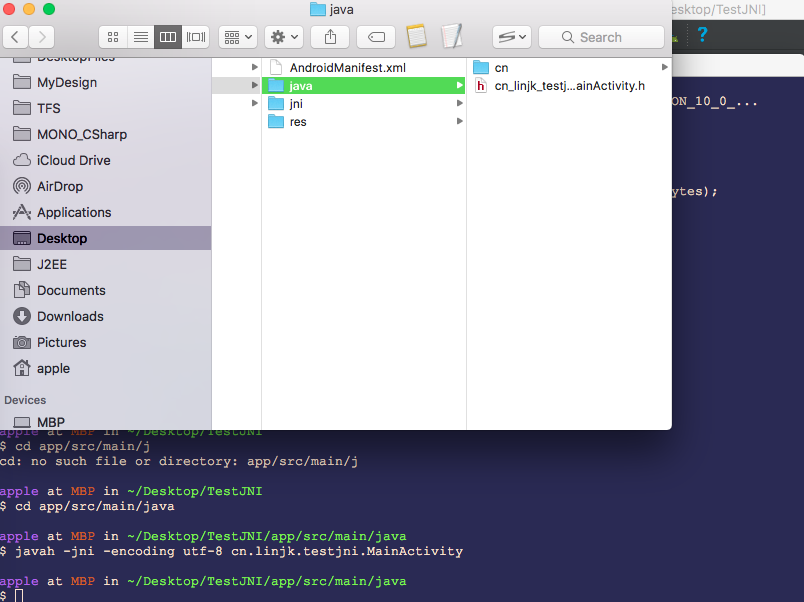Expand the jni folder arrow
Image resolution: width=804 pixels, height=602 pixels.
pos(460,103)
